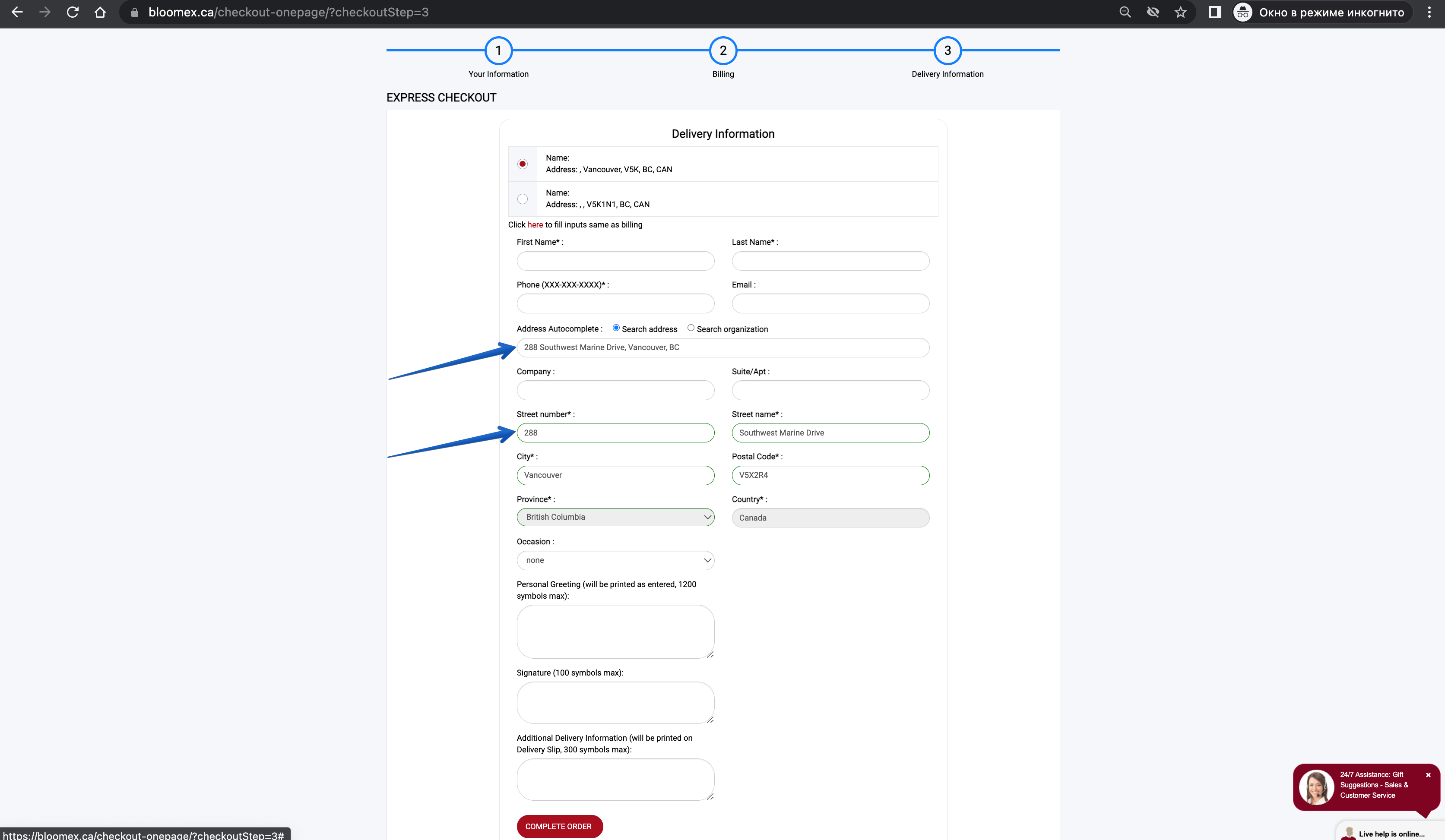Click the Complete Order button
The width and height of the screenshot is (1445, 840).
559,826
